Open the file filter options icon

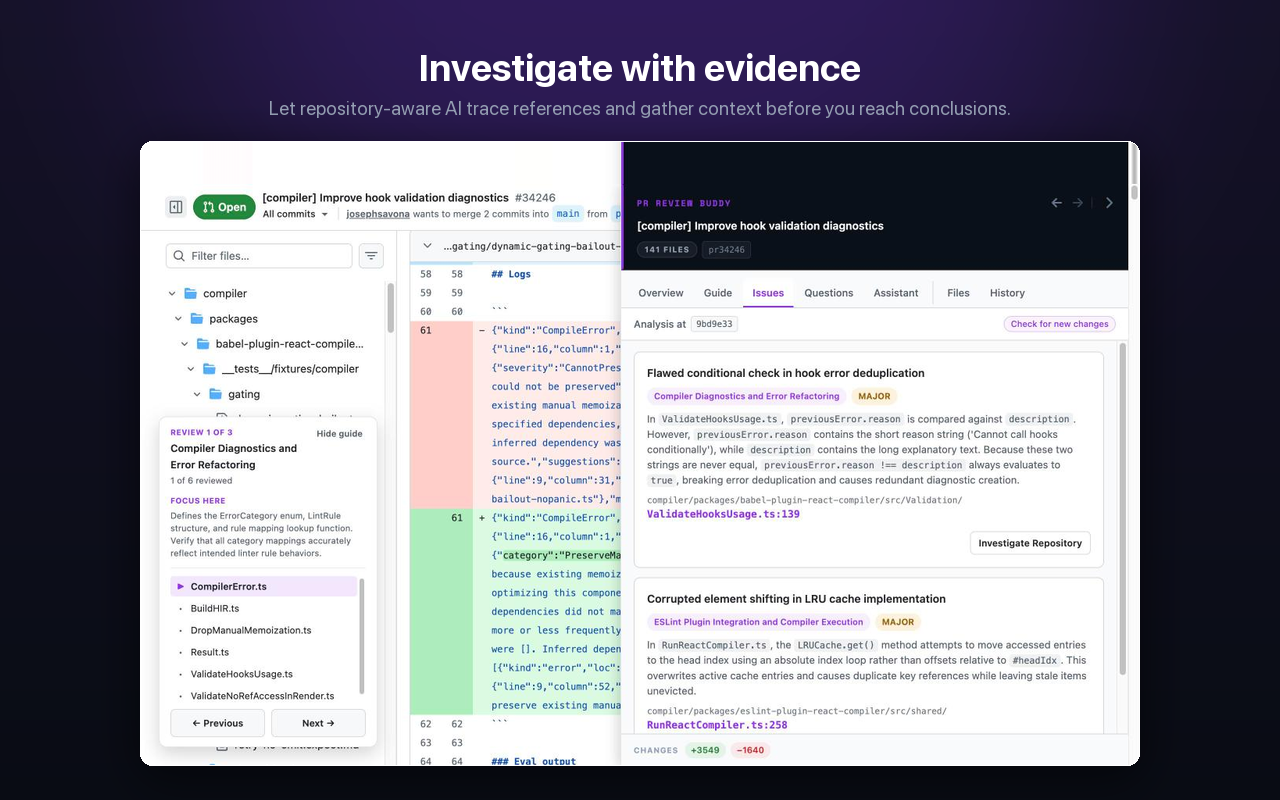click(372, 256)
